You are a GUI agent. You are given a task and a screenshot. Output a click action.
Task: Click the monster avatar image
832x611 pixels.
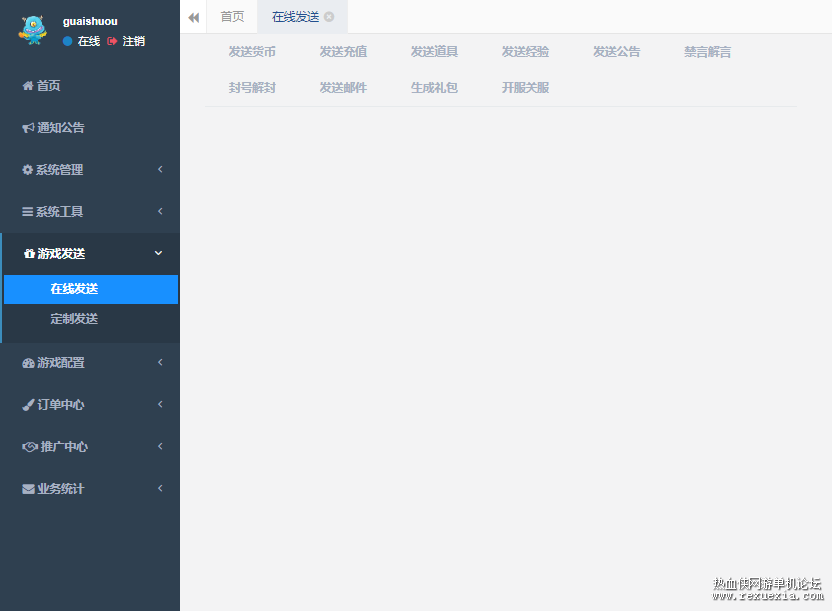(32, 30)
